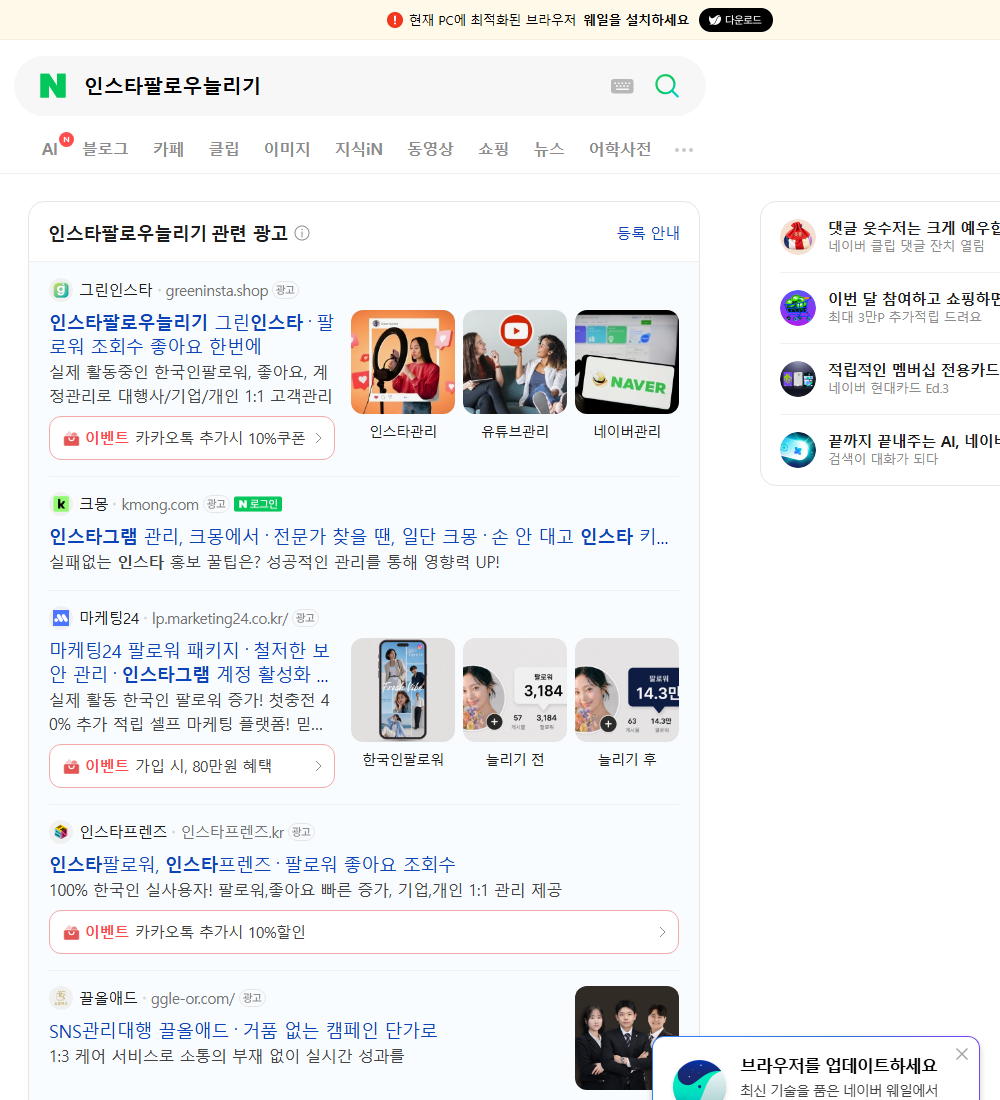The width and height of the screenshot is (1000, 1100).
Task: Click the 크몽 favicon icon
Action: tap(61, 504)
